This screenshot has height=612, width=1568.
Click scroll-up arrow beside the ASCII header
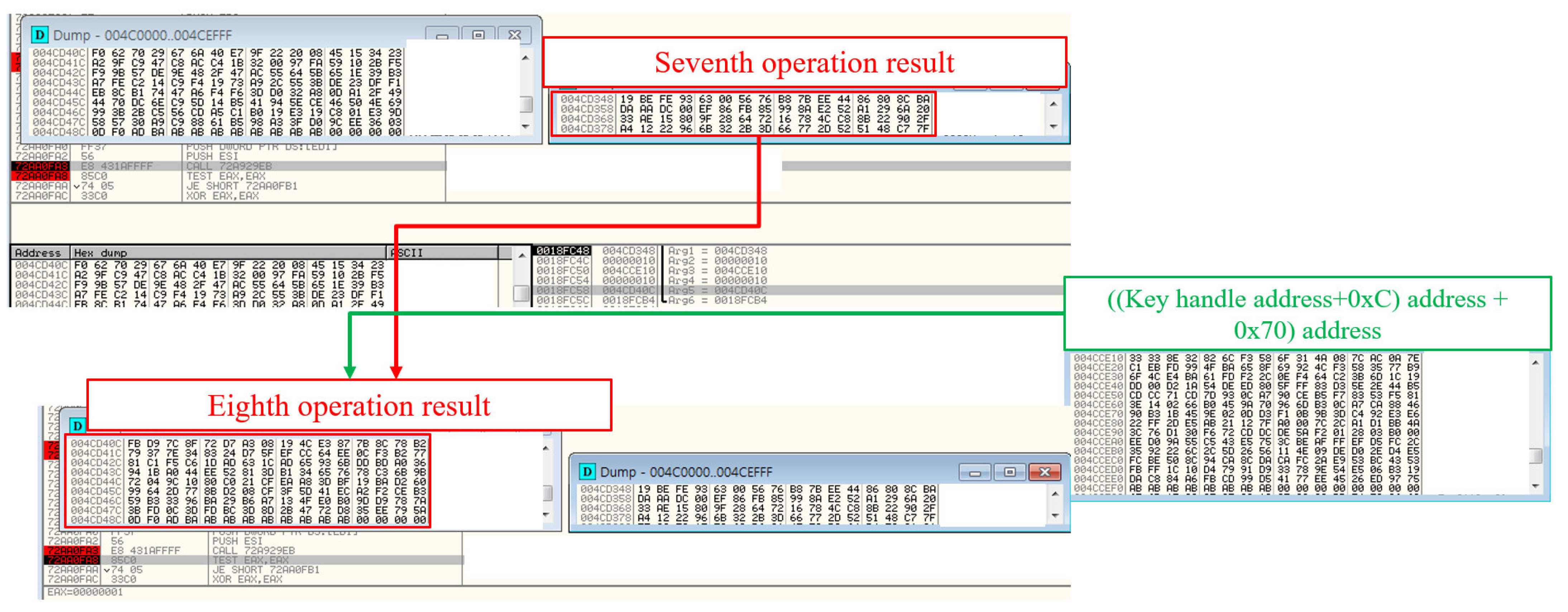tap(522, 255)
